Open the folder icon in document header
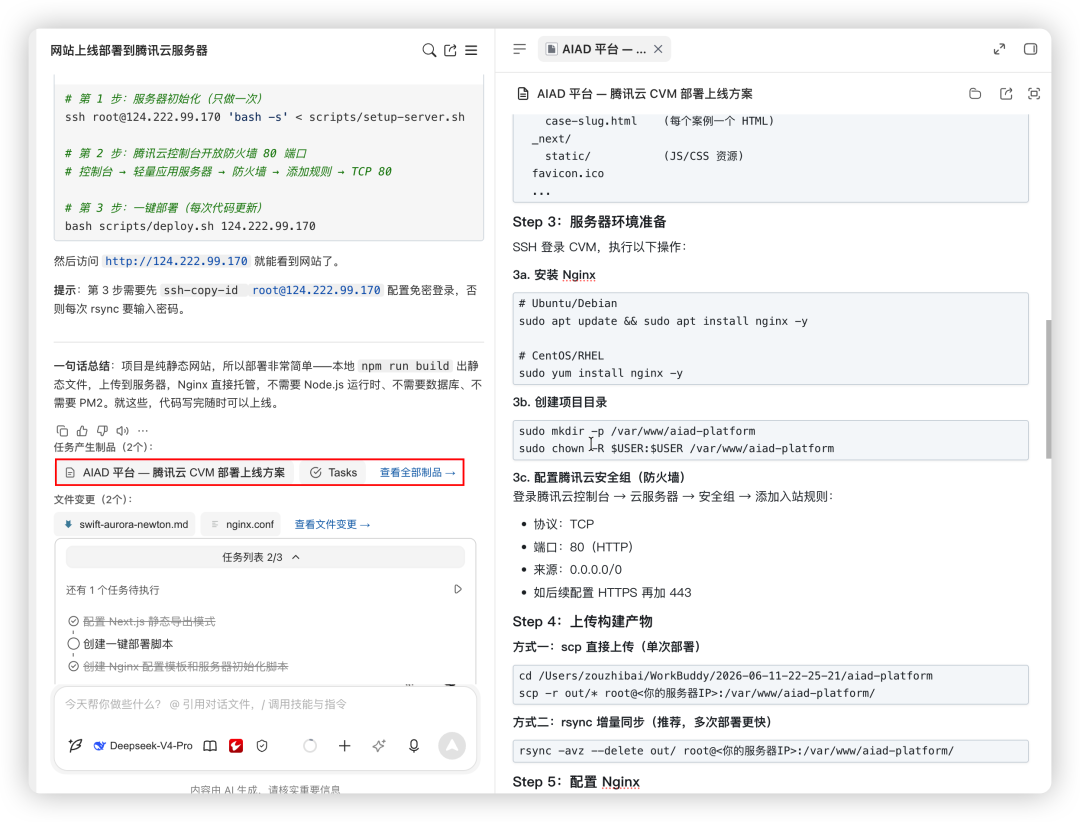Screen dimensions: 1080x822 (x=975, y=94)
